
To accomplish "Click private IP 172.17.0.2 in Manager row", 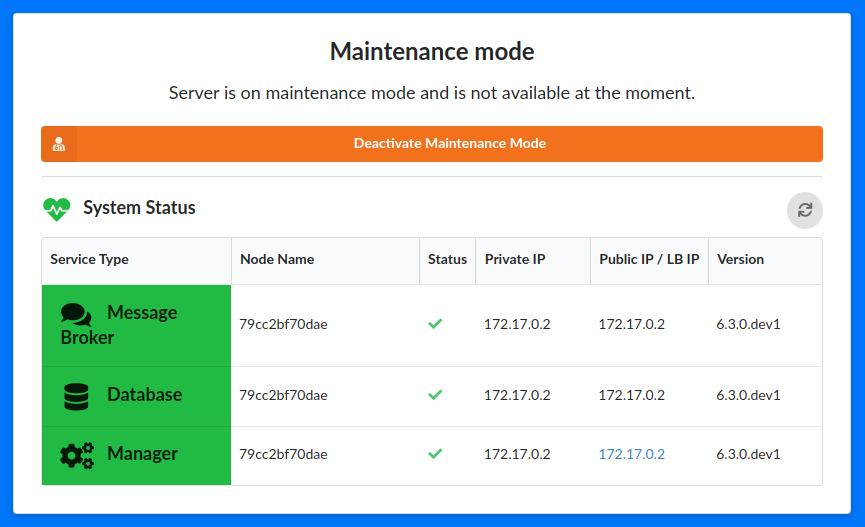I will (517, 454).
